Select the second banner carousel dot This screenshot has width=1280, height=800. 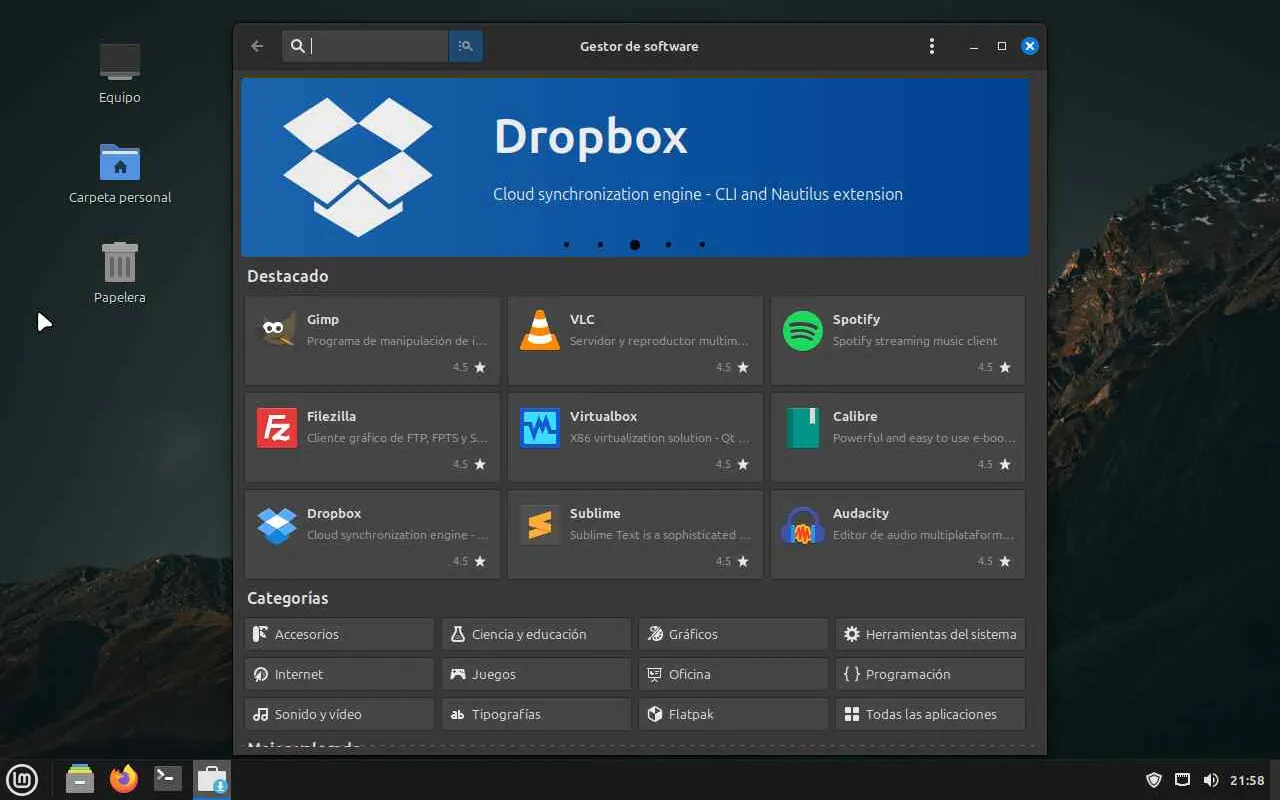click(600, 244)
